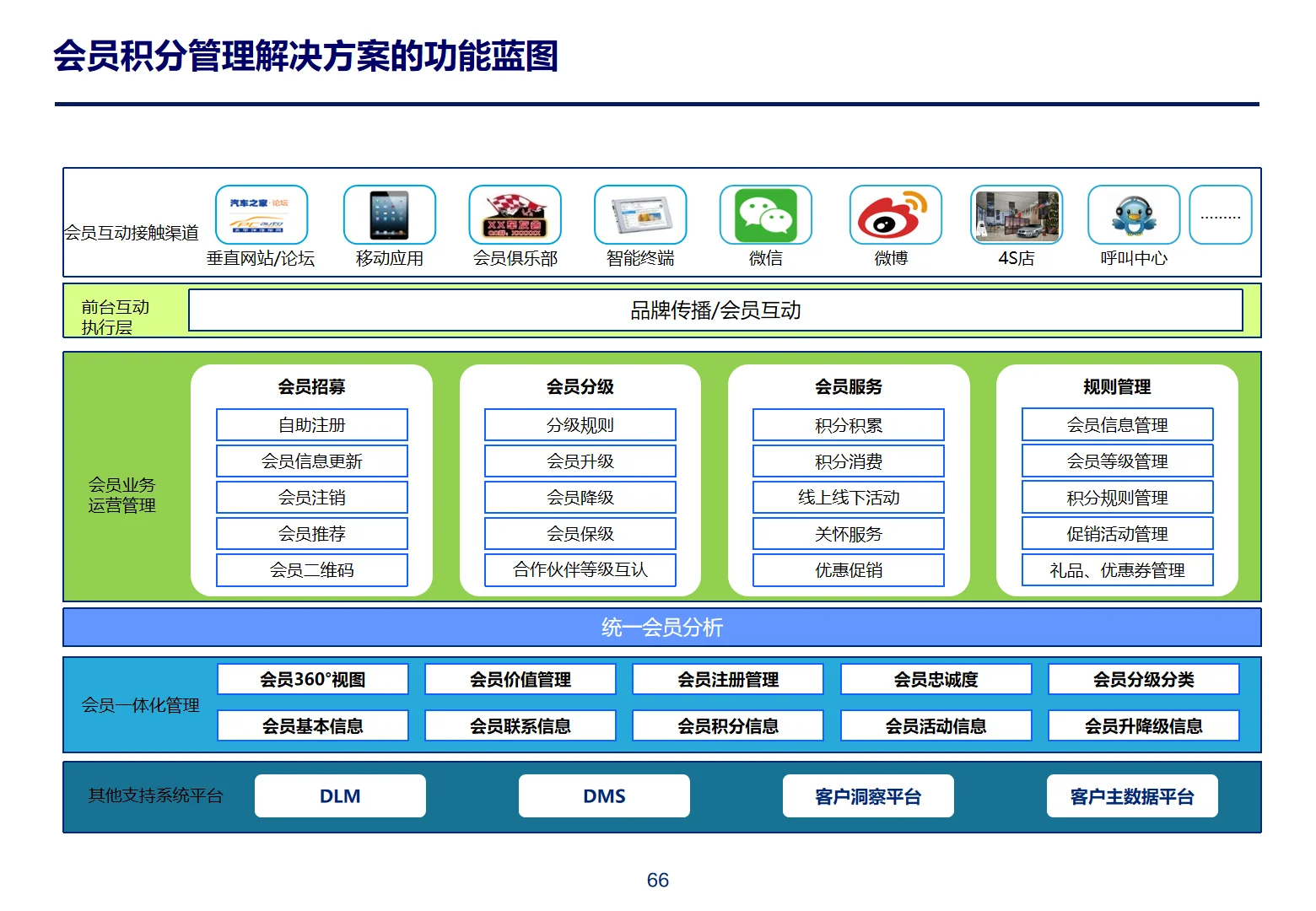This screenshot has width=1316, height=911.
Task: Click the 统一会员分析 blue banner
Action: 661,627
